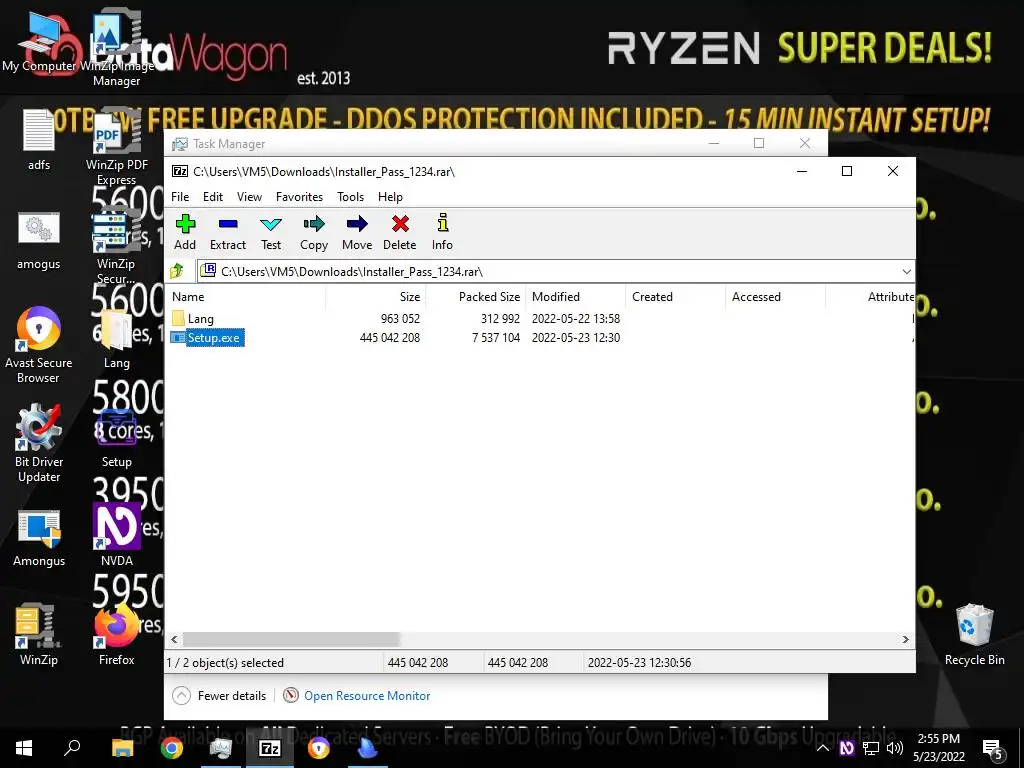Click the NVDA tray icon
Viewport: 1024px width, 768px height.
[846, 748]
